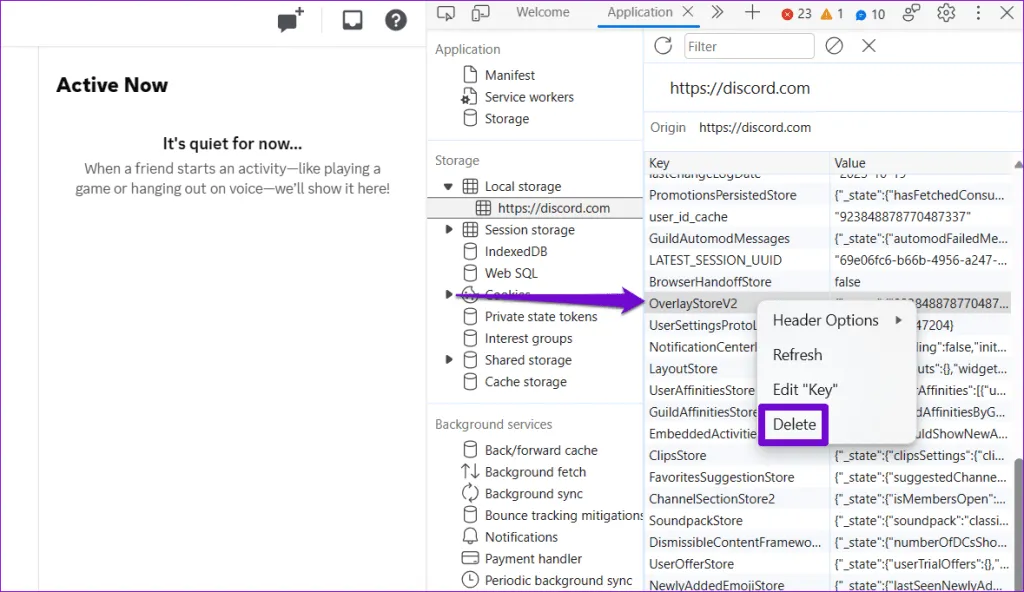
Task: Open DevTools settings gear icon
Action: pos(946,13)
